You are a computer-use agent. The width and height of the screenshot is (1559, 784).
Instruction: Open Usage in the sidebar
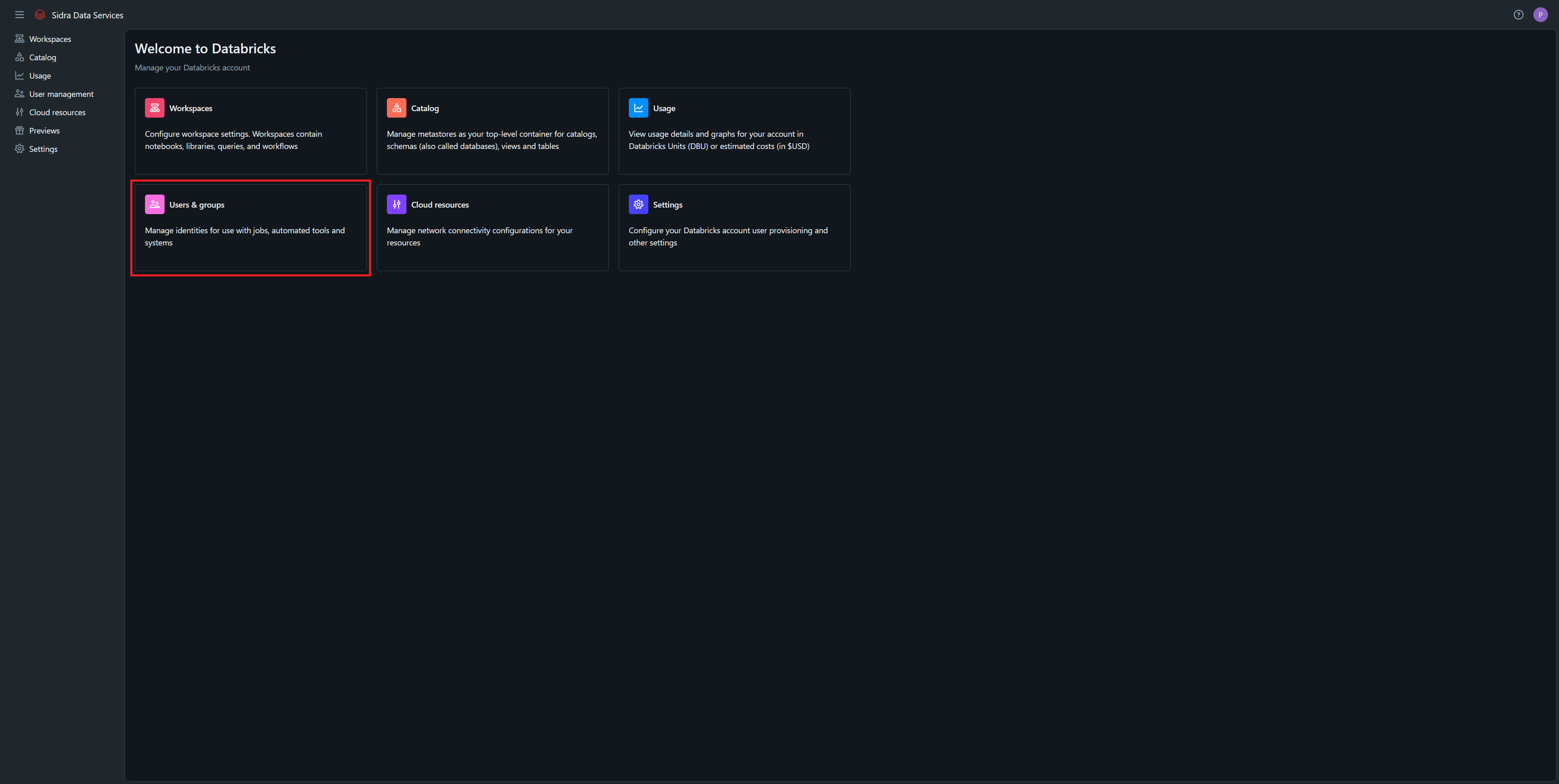pyautogui.click(x=40, y=76)
